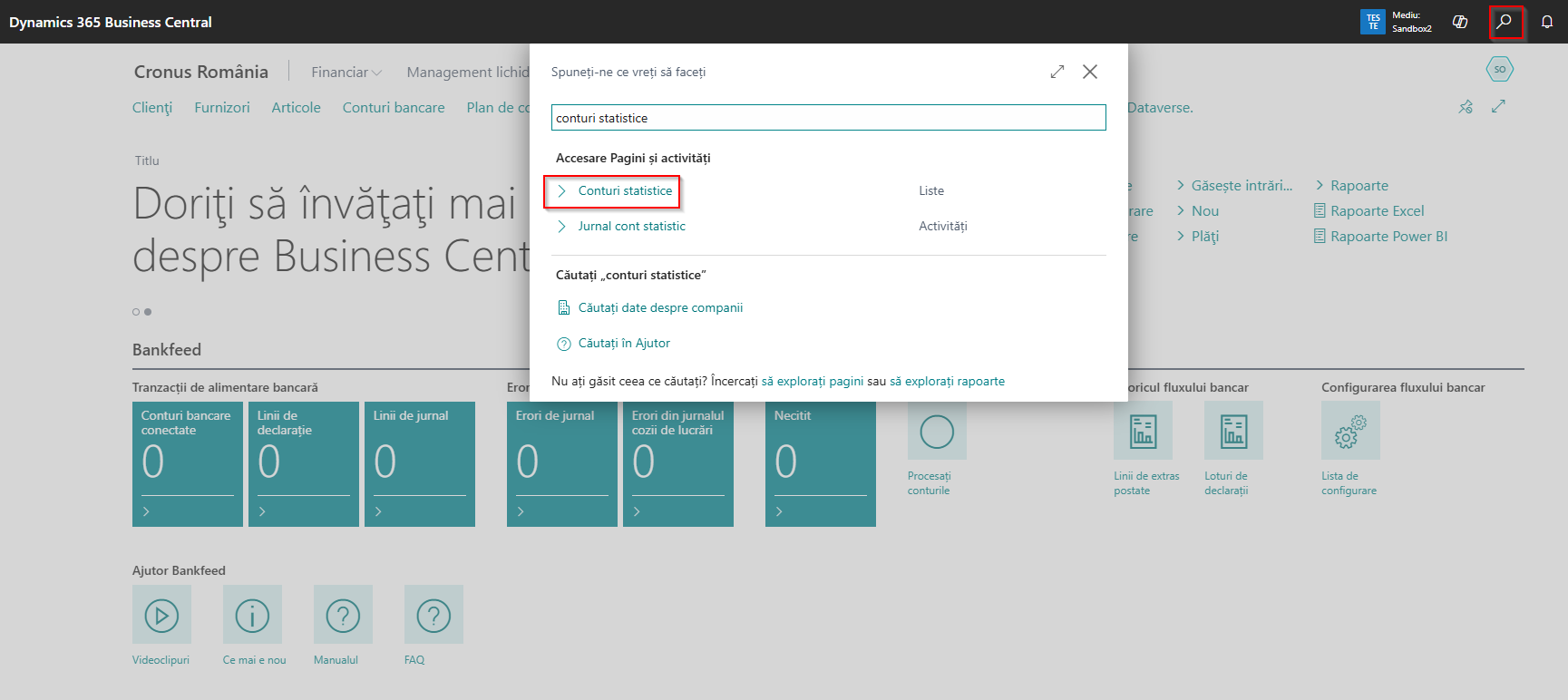The image size is (1568, 700).
Task: Open the search magnifier icon in top bar
Action: (1505, 22)
